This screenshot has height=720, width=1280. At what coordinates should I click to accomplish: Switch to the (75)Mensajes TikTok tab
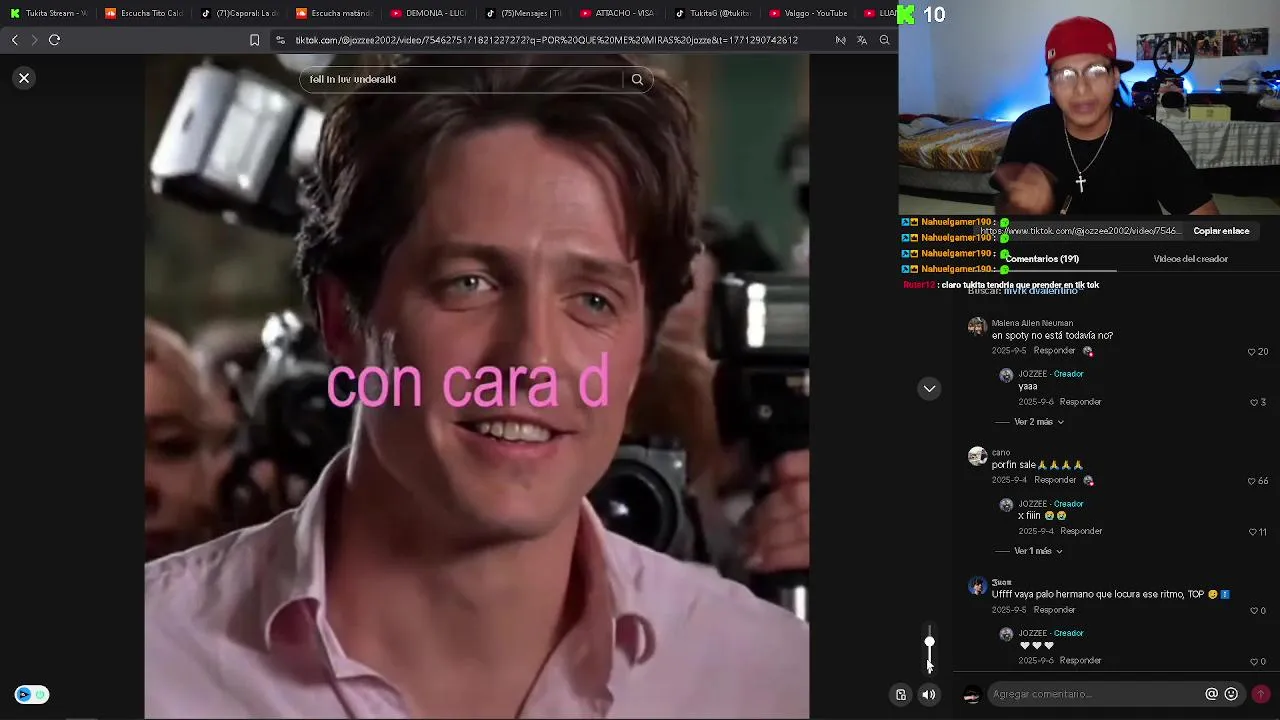tap(523, 13)
